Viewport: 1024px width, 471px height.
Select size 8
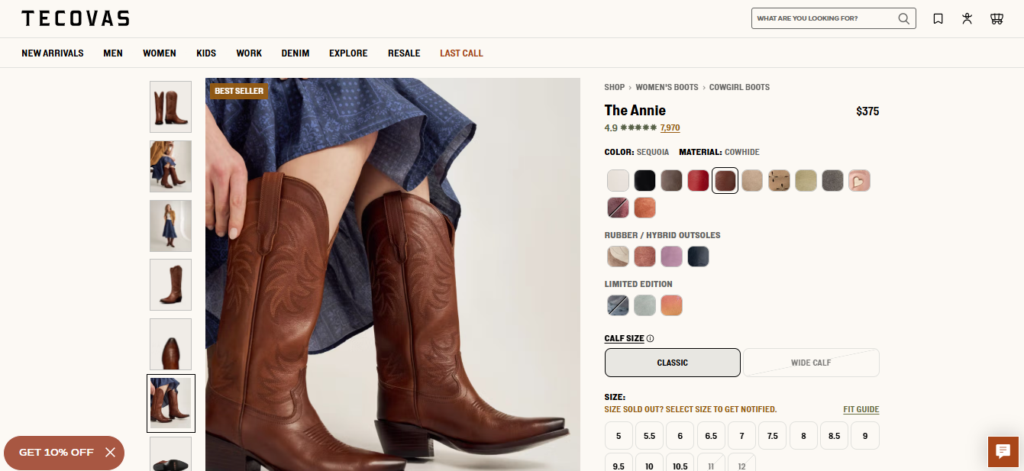point(803,436)
